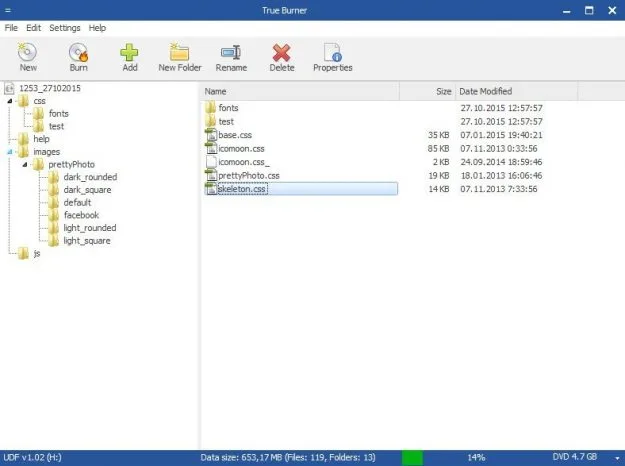Click the prettyPhoto.css file icon

211,176
